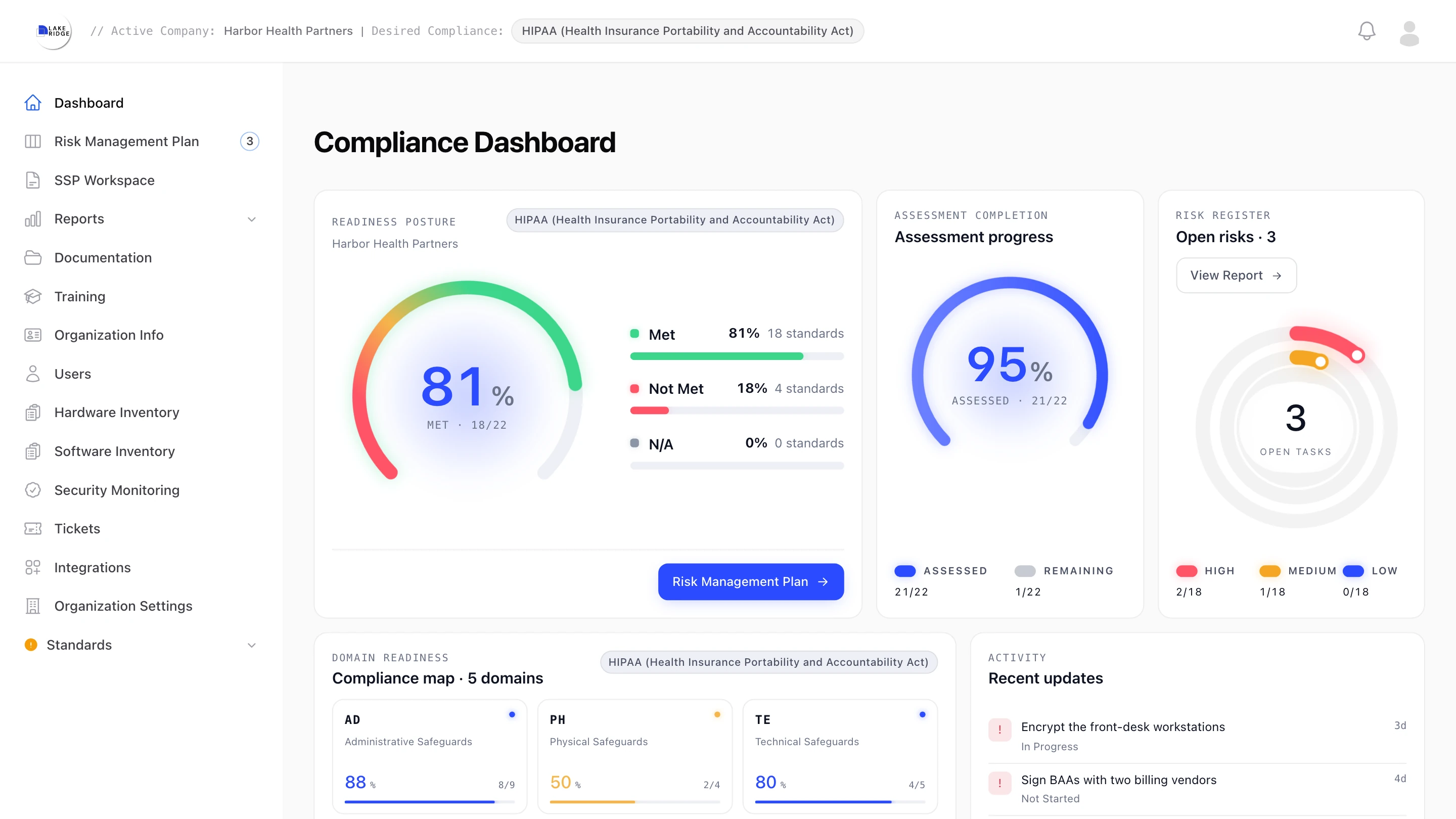Viewport: 1456px width, 819px height.
Task: Click the SSP Workspace document icon
Action: point(33,180)
